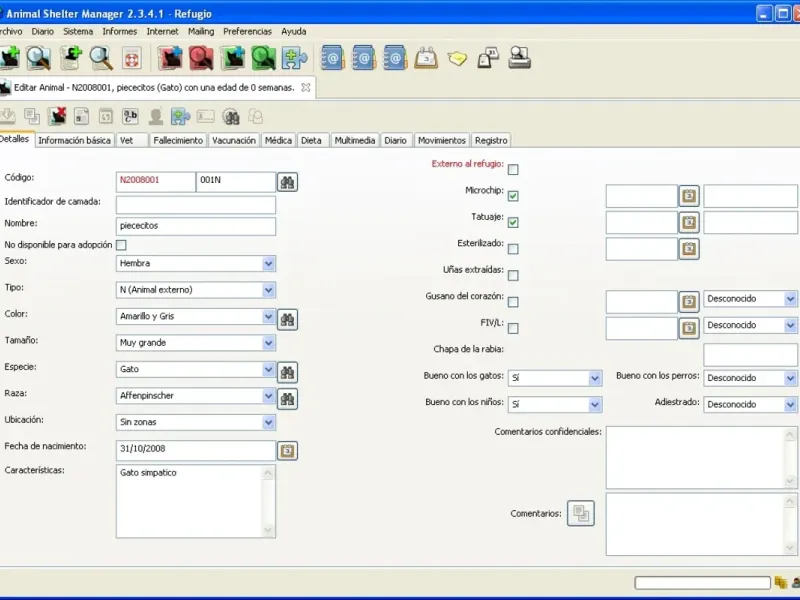This screenshot has height=600, width=800.
Task: Open calendar picker for Fecha de nacimiento
Action: [287, 451]
